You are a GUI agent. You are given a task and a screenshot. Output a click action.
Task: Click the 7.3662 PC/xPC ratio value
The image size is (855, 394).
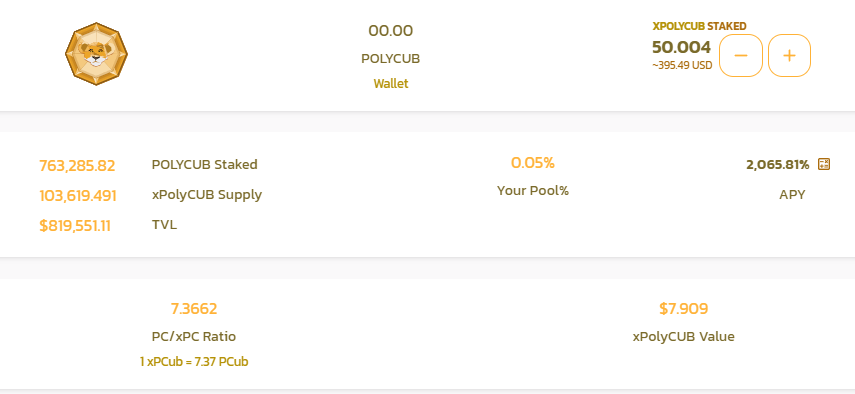pos(194,309)
